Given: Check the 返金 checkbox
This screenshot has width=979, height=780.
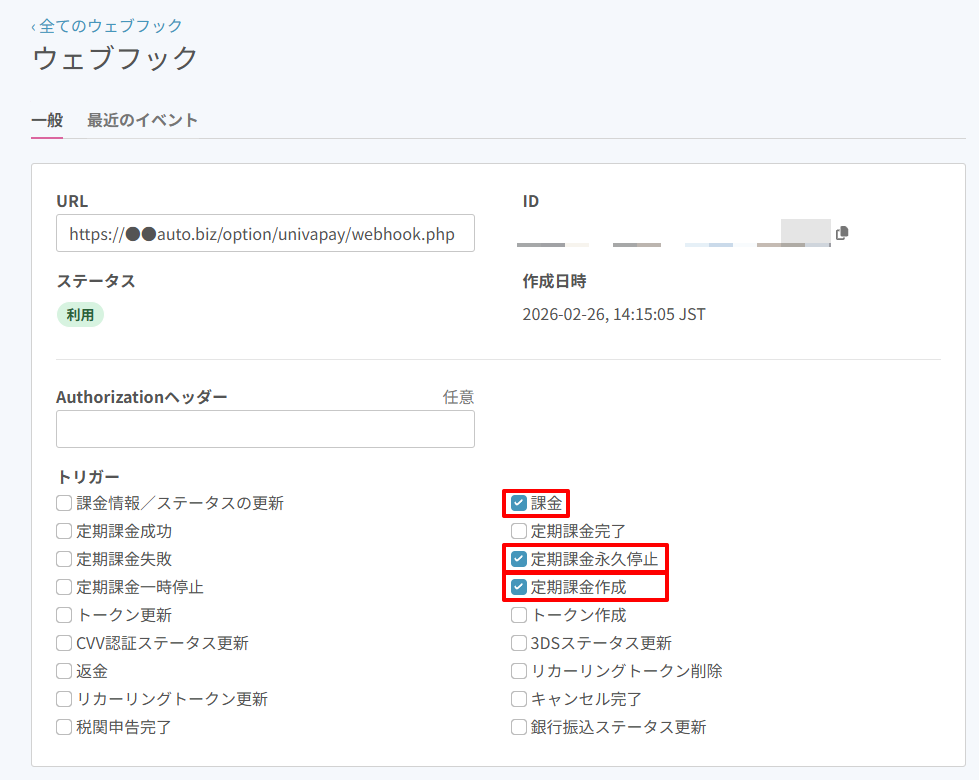Looking at the screenshot, I should (64, 671).
